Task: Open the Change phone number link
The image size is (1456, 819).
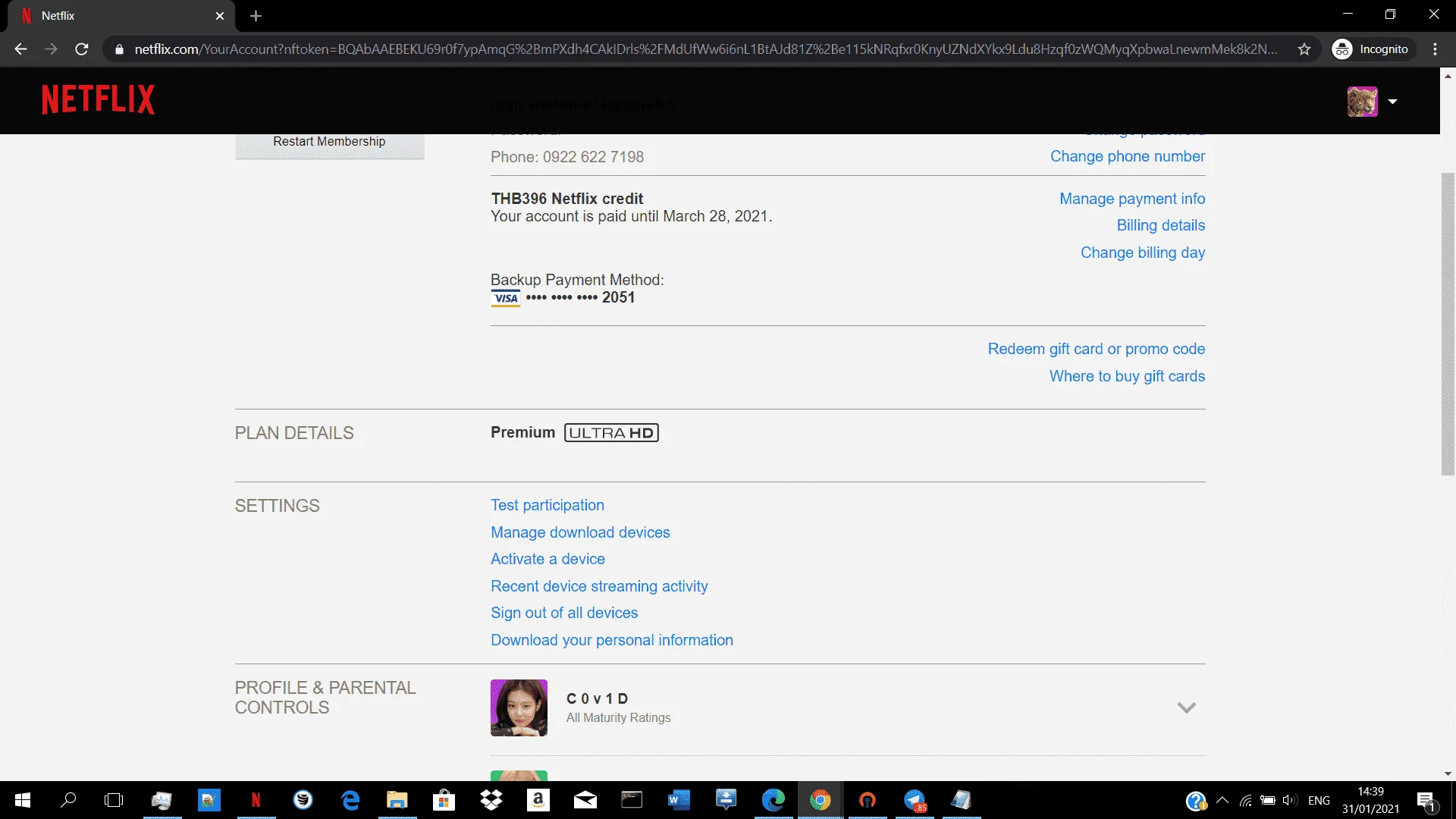Action: (1128, 156)
